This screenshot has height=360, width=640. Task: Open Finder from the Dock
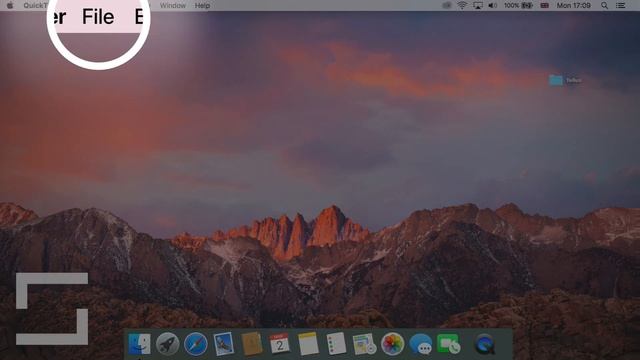pyautogui.click(x=139, y=344)
